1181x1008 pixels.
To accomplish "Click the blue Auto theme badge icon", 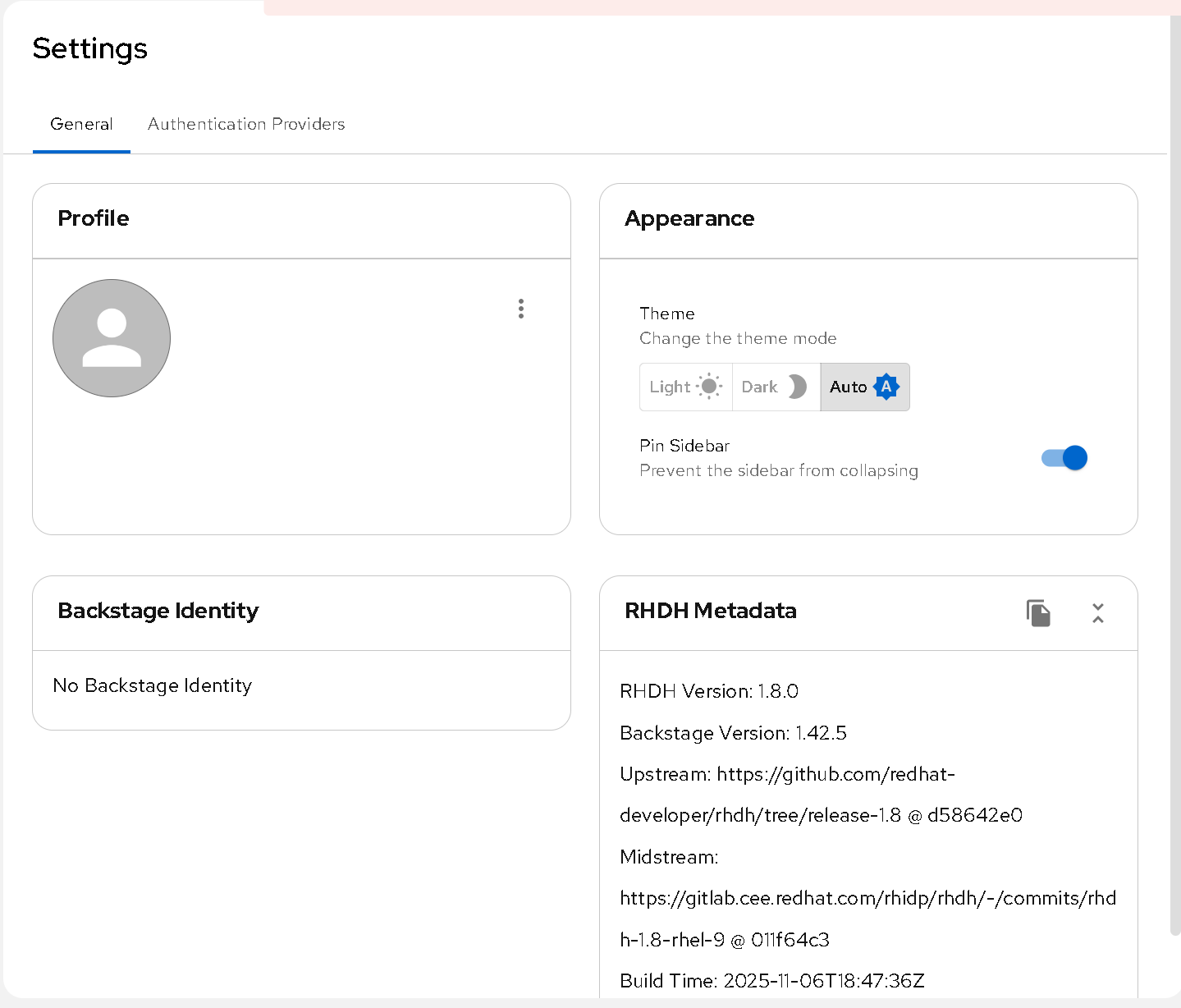I will [886, 387].
